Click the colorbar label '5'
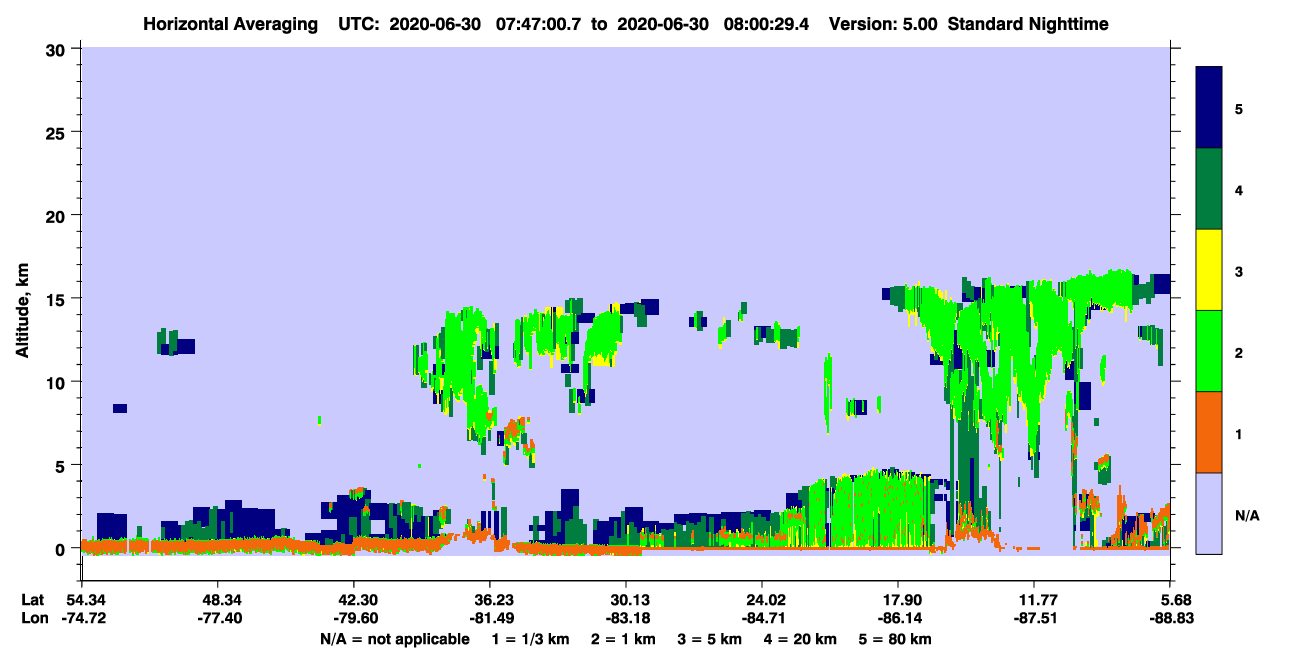 click(x=1239, y=108)
